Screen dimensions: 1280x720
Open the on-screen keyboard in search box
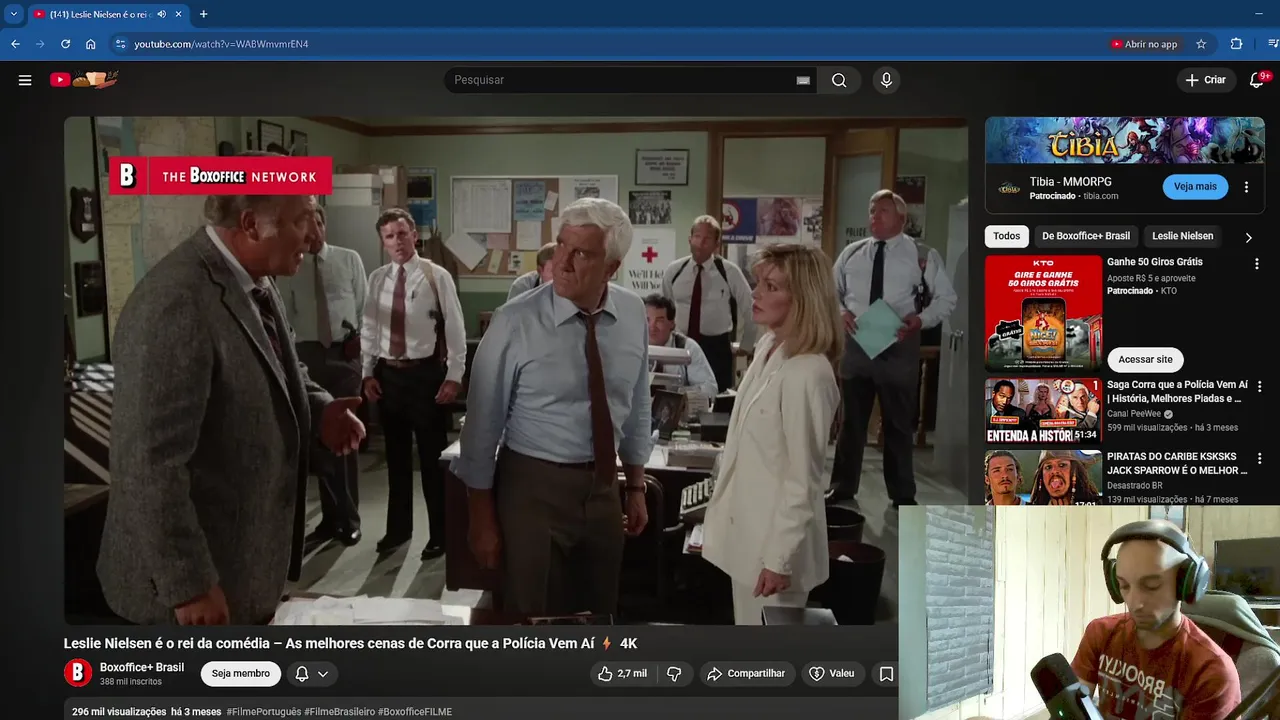[x=803, y=80]
